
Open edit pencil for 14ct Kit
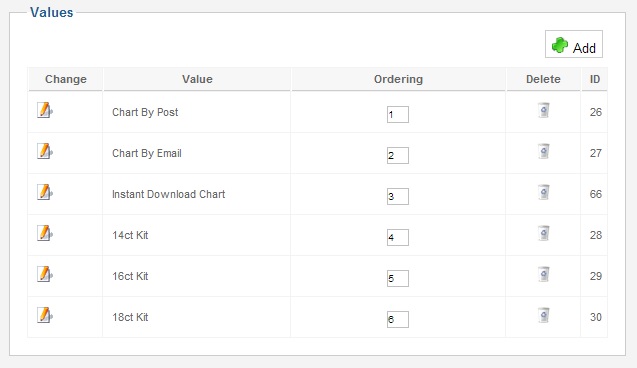[45, 233]
